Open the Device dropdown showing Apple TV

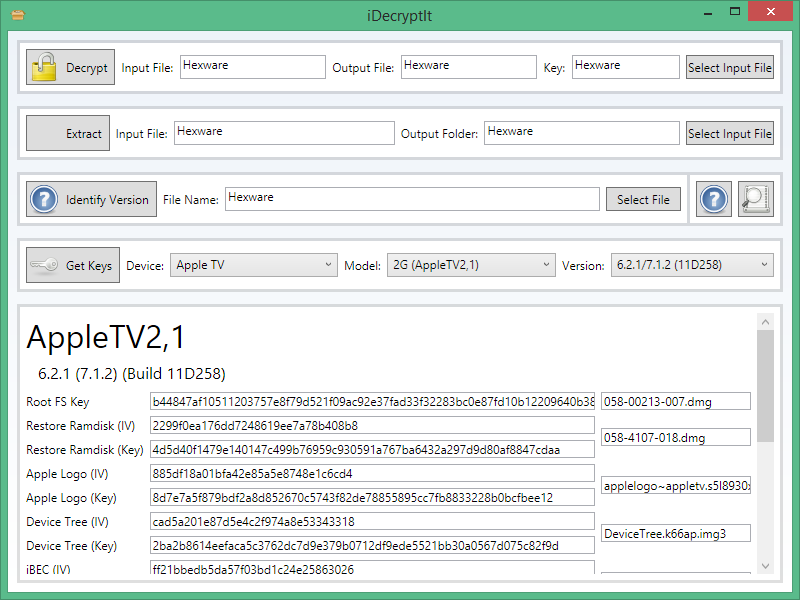coord(254,265)
